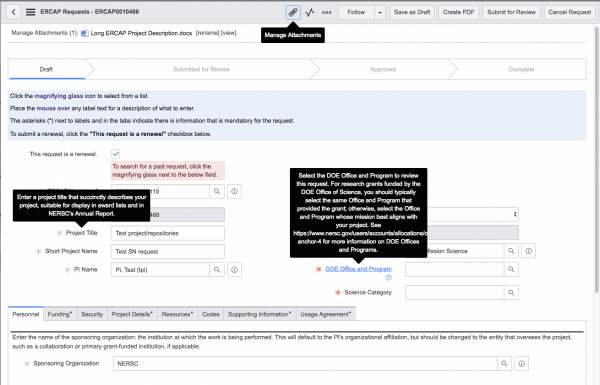Click Save as Draft
This screenshot has height=385, width=600.
point(412,12)
